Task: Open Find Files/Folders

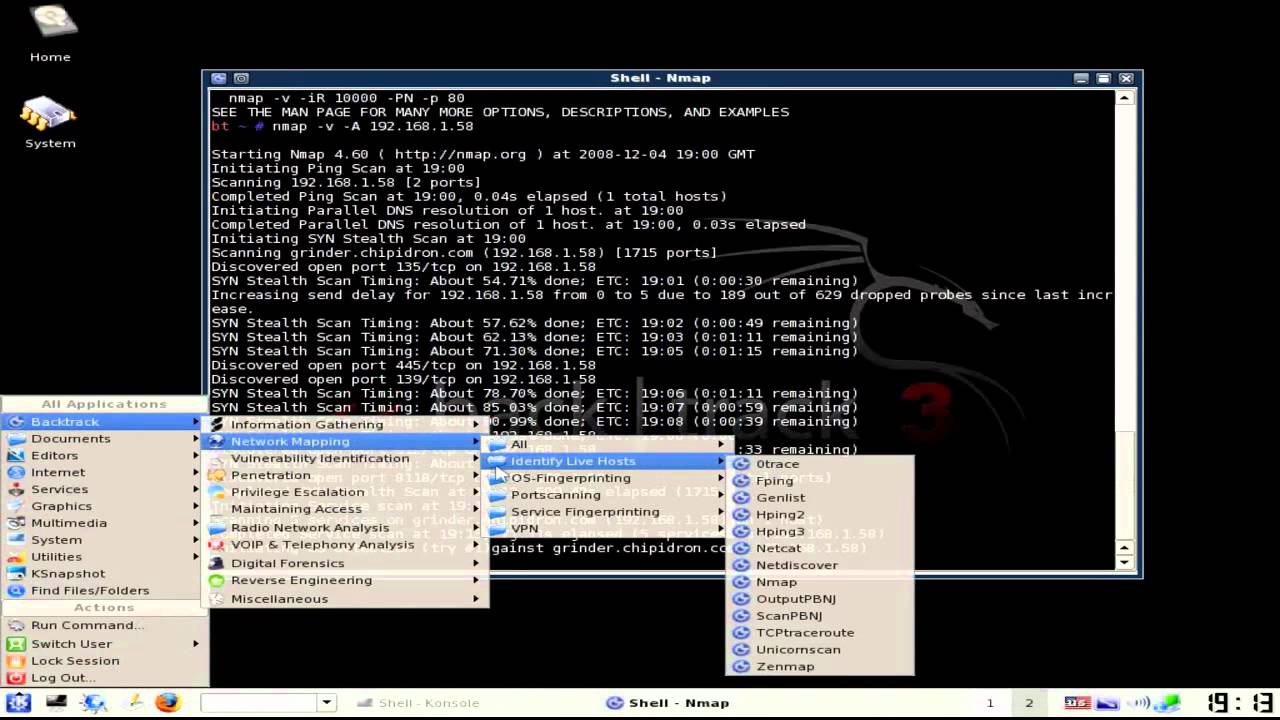Action: (x=103, y=591)
